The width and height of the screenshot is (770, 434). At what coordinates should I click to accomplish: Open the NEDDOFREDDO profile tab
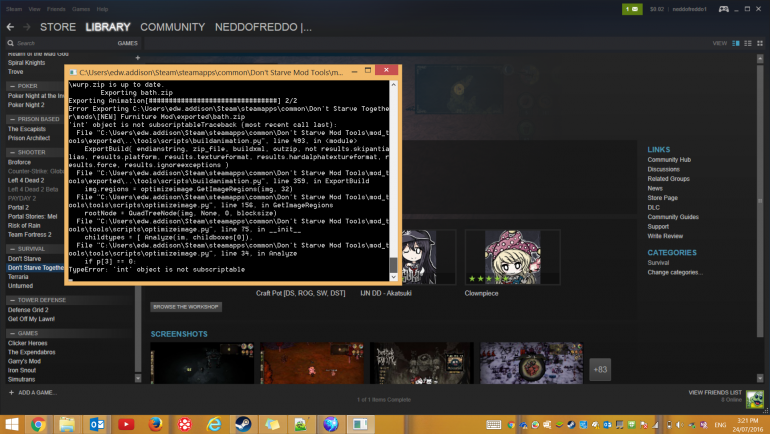pos(263,27)
